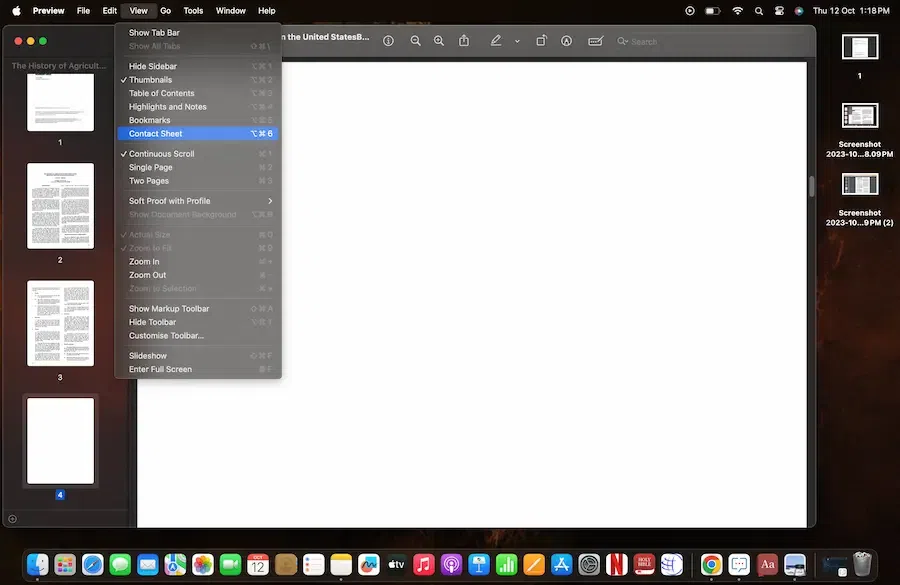
Task: Start Slideshow from View menu
Action: (198, 356)
